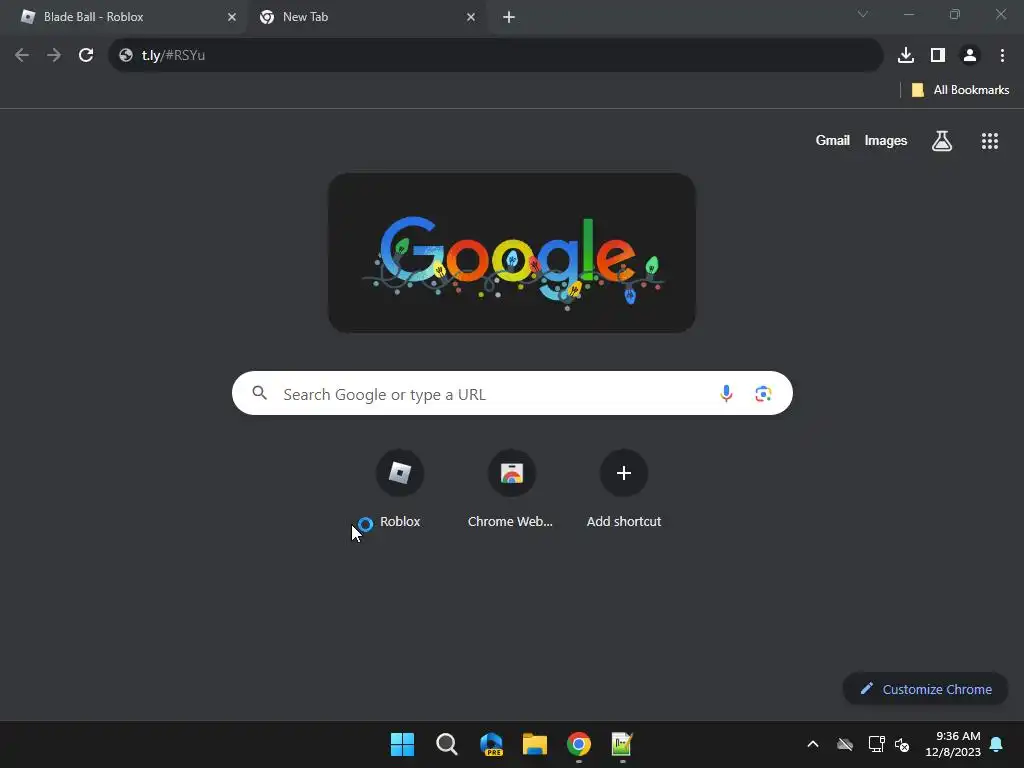Open the Gmail link
The width and height of the screenshot is (1024, 768).
point(832,140)
